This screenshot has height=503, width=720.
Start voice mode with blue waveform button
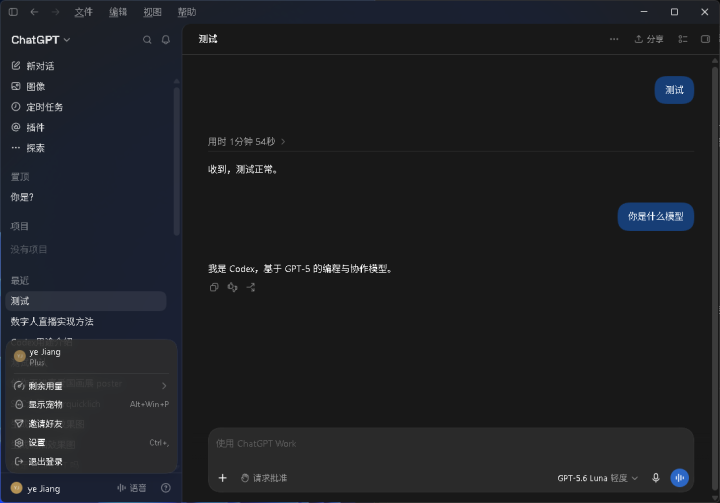[x=680, y=478]
